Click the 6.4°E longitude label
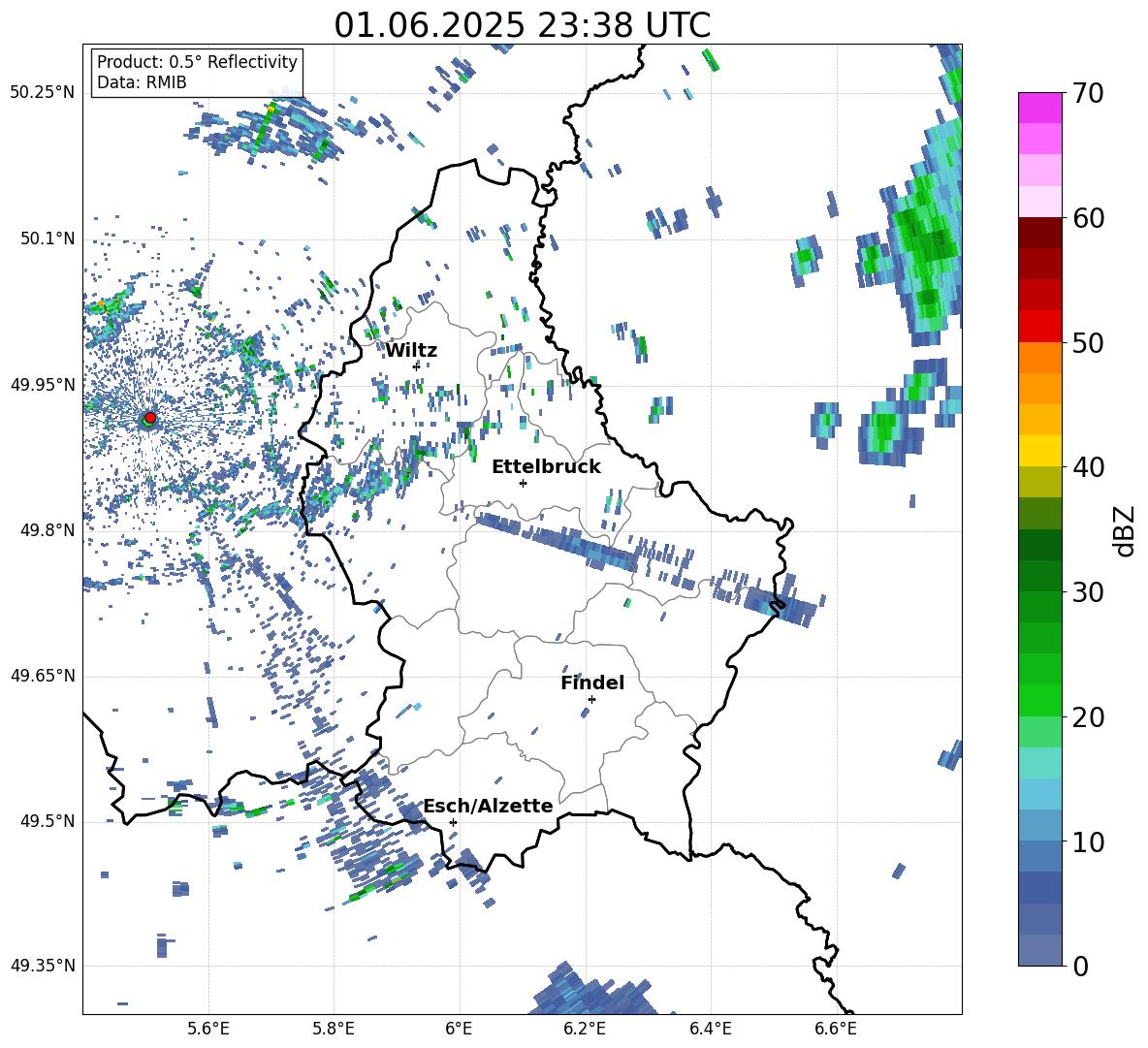The height and width of the screenshot is (1048, 1148). (710, 1029)
